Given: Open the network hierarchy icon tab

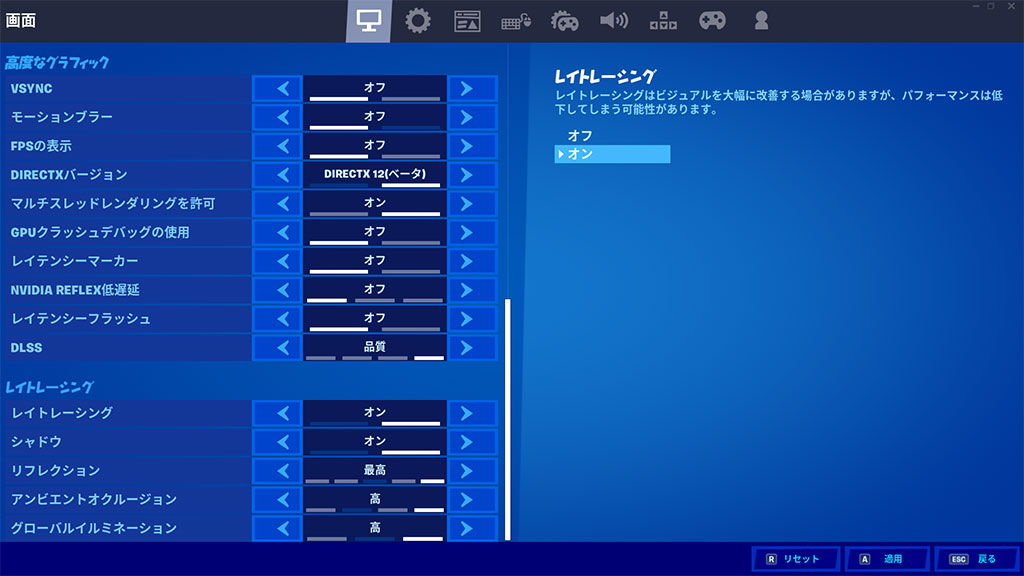Looking at the screenshot, I should pos(663,21).
